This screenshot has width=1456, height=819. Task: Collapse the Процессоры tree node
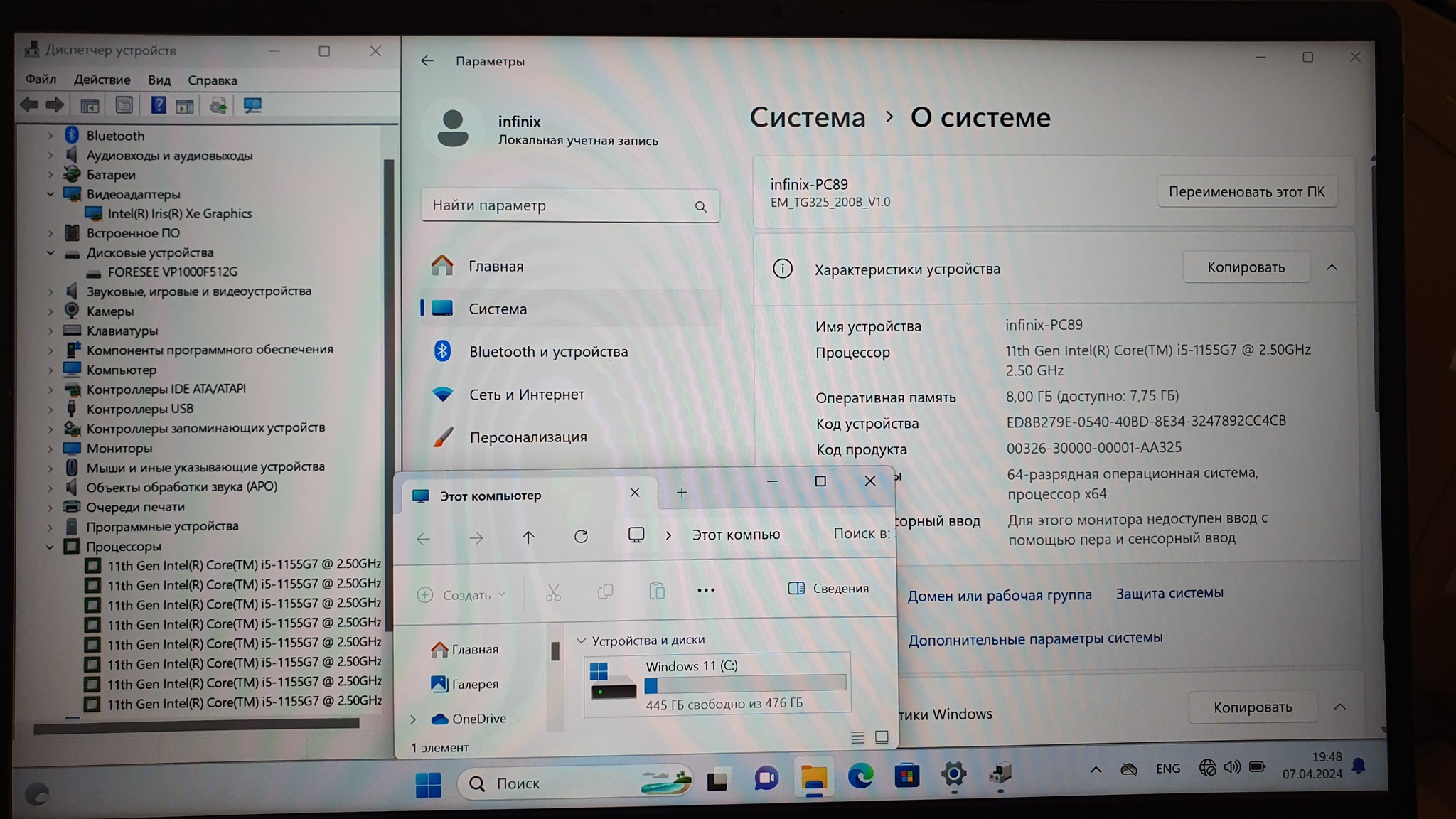(50, 547)
